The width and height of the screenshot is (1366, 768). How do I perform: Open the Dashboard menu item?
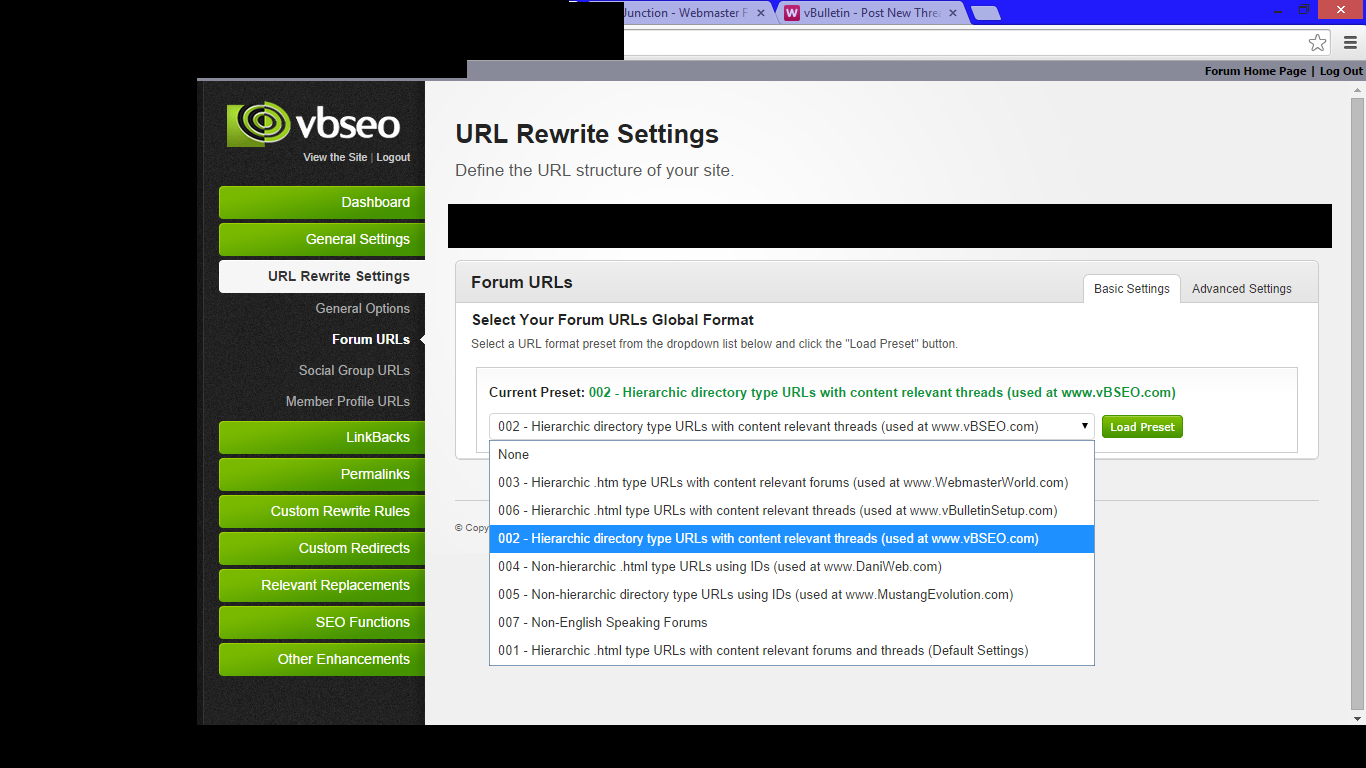(x=322, y=202)
